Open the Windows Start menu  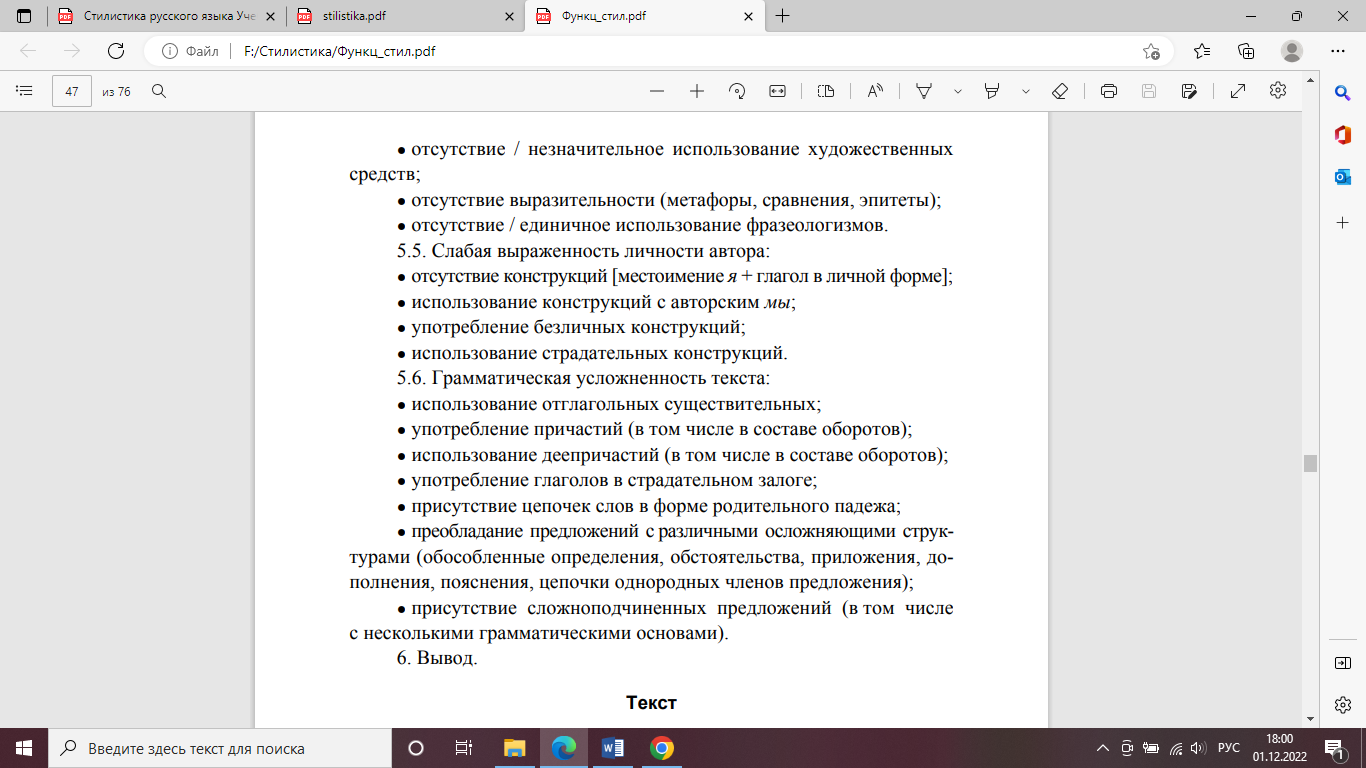pos(24,748)
